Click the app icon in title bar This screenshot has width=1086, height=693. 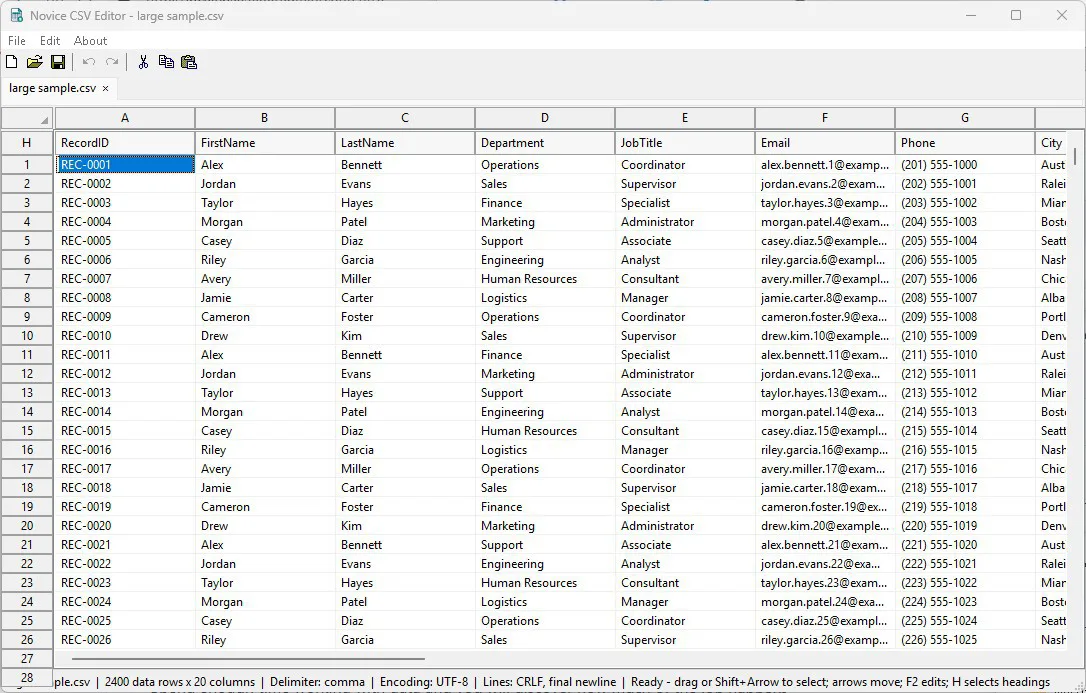tap(16, 15)
